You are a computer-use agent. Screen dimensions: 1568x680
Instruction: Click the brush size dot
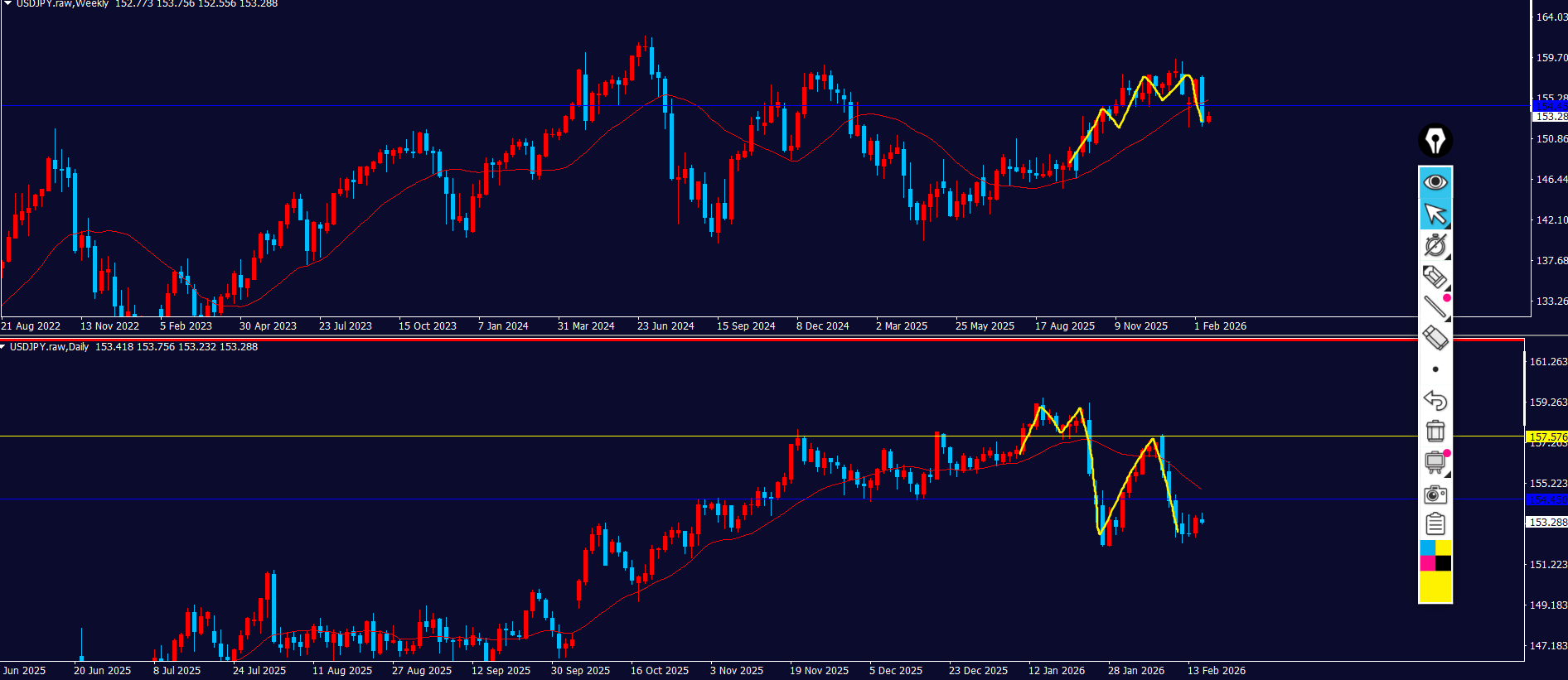pos(1435,369)
